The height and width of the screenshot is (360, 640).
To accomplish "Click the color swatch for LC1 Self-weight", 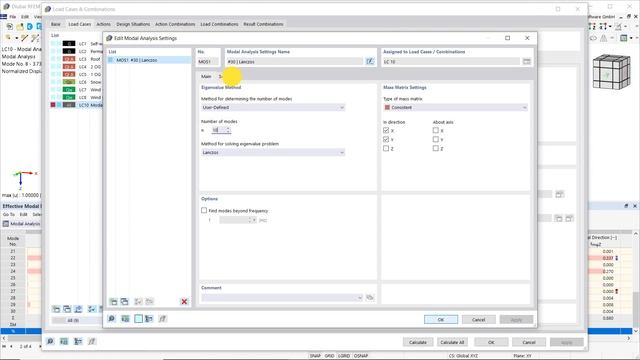I will pos(69,44).
